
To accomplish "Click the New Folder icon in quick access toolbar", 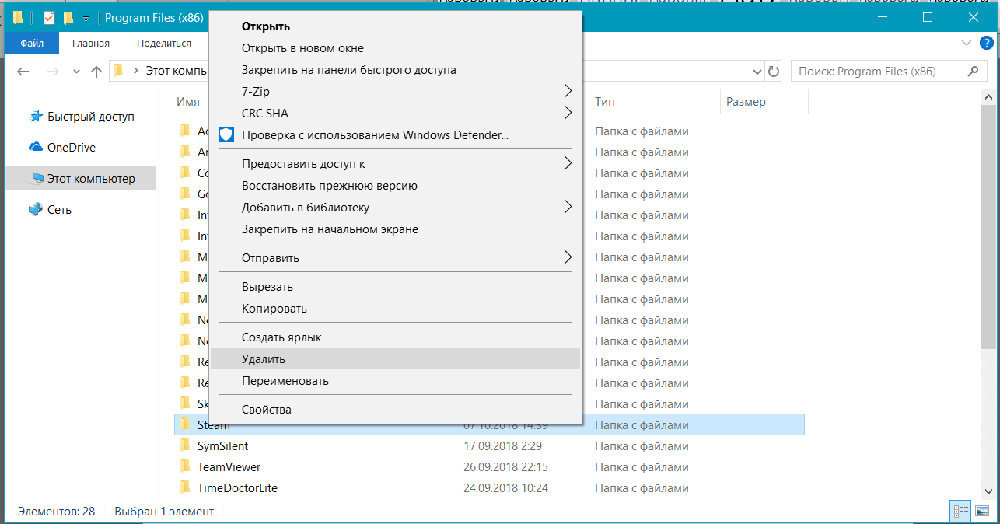I will [x=68, y=18].
